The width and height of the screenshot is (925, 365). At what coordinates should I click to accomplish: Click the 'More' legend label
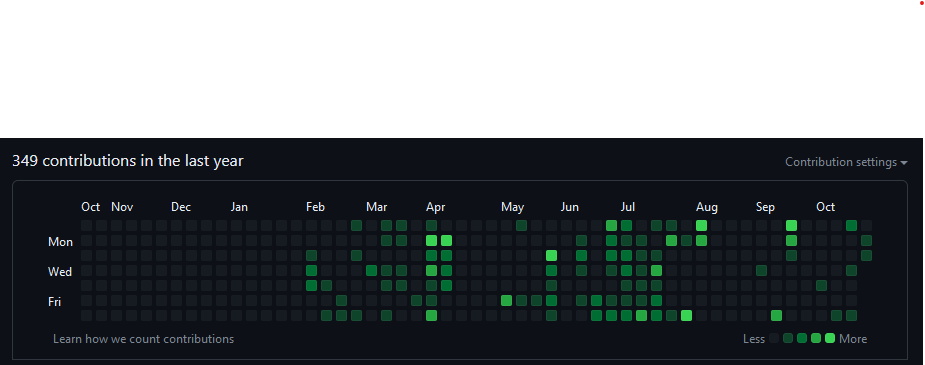point(853,339)
